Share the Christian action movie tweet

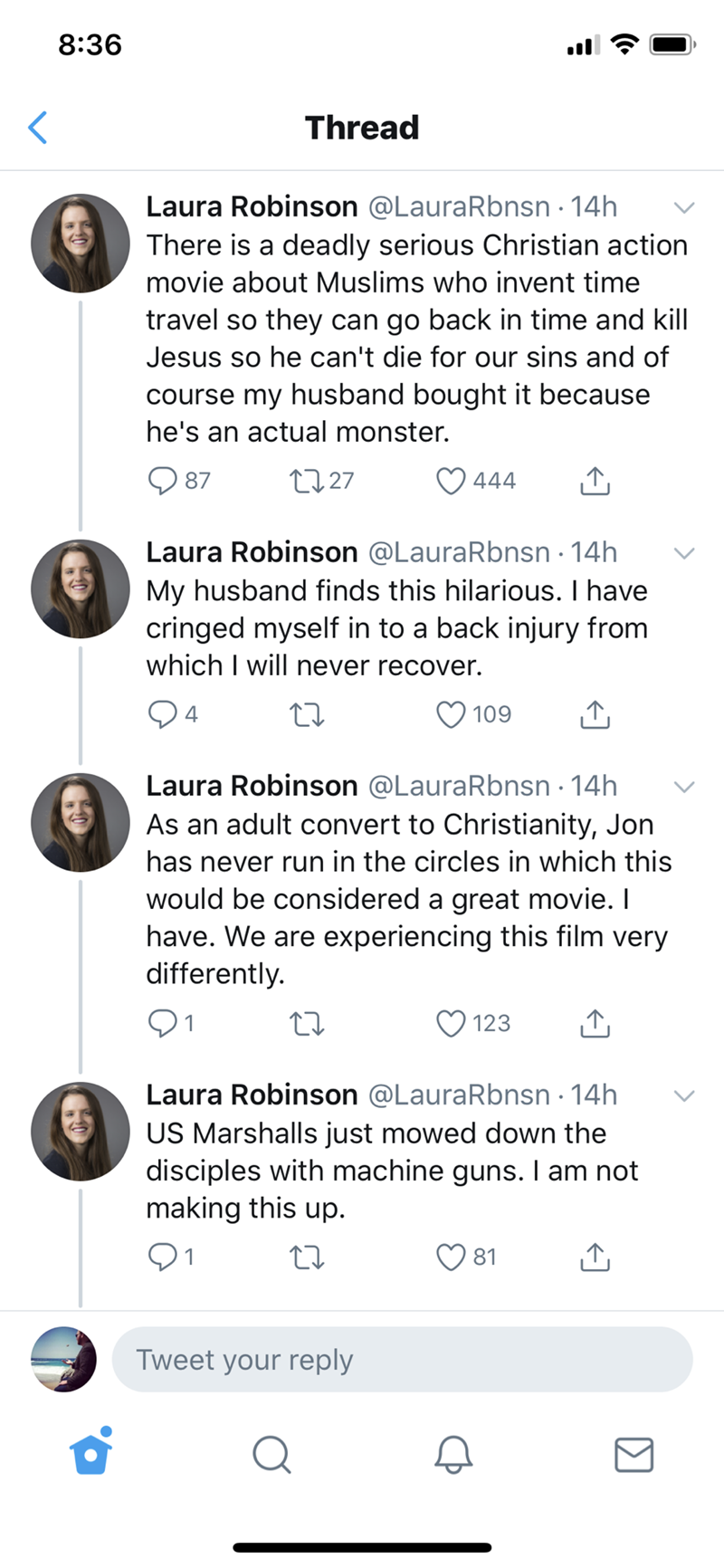[x=595, y=481]
